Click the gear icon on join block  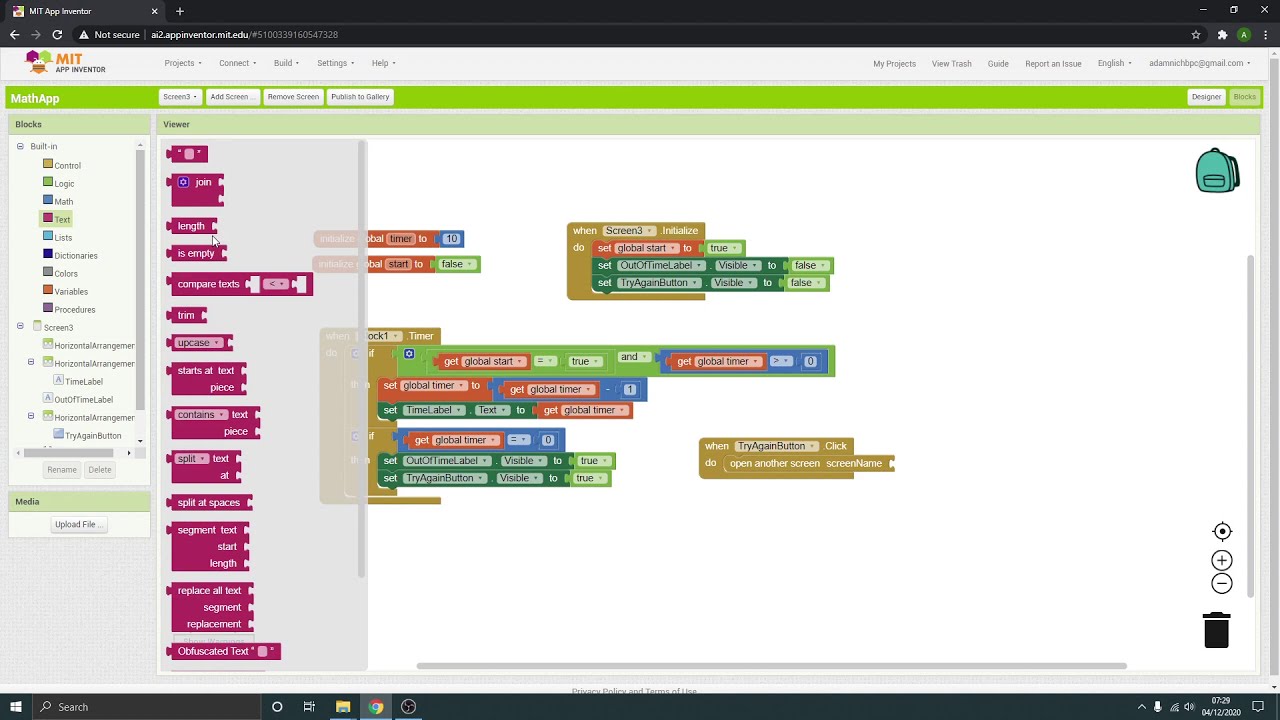click(x=183, y=182)
